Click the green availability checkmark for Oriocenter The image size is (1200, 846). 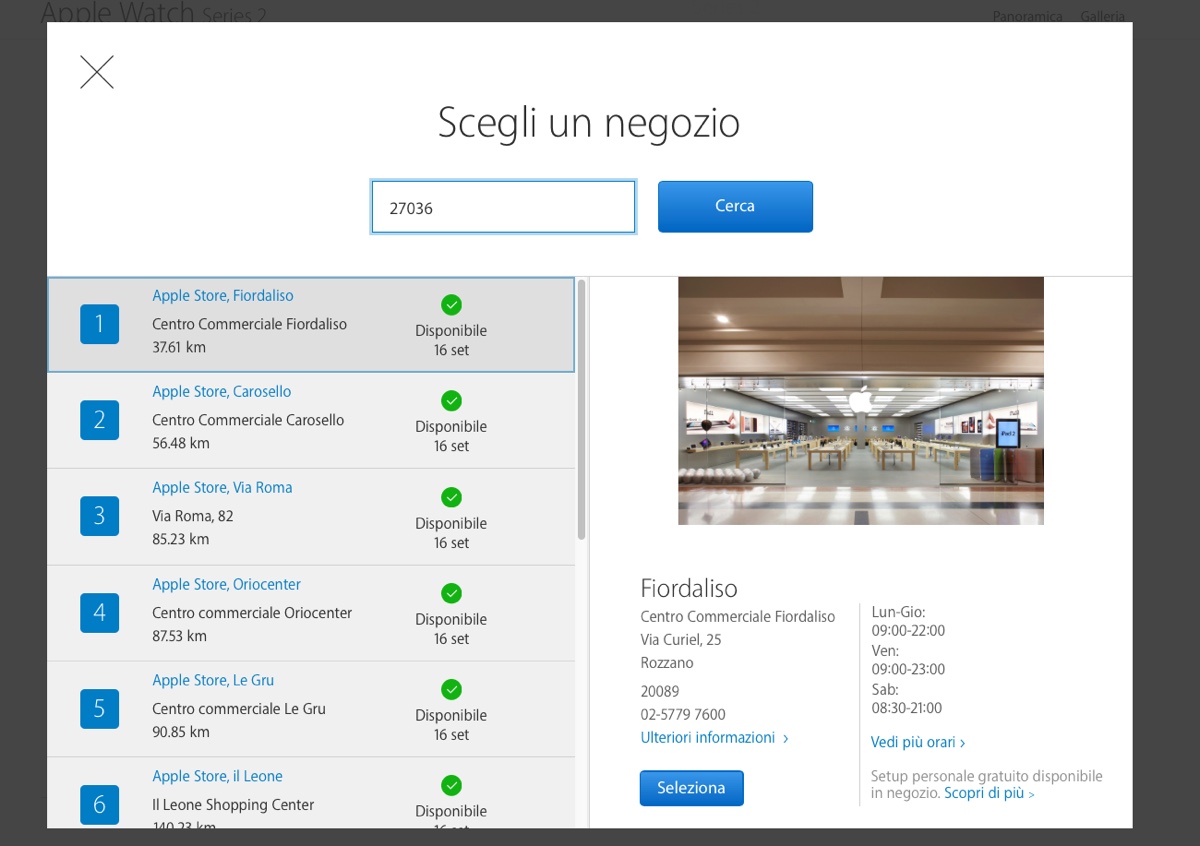click(451, 593)
